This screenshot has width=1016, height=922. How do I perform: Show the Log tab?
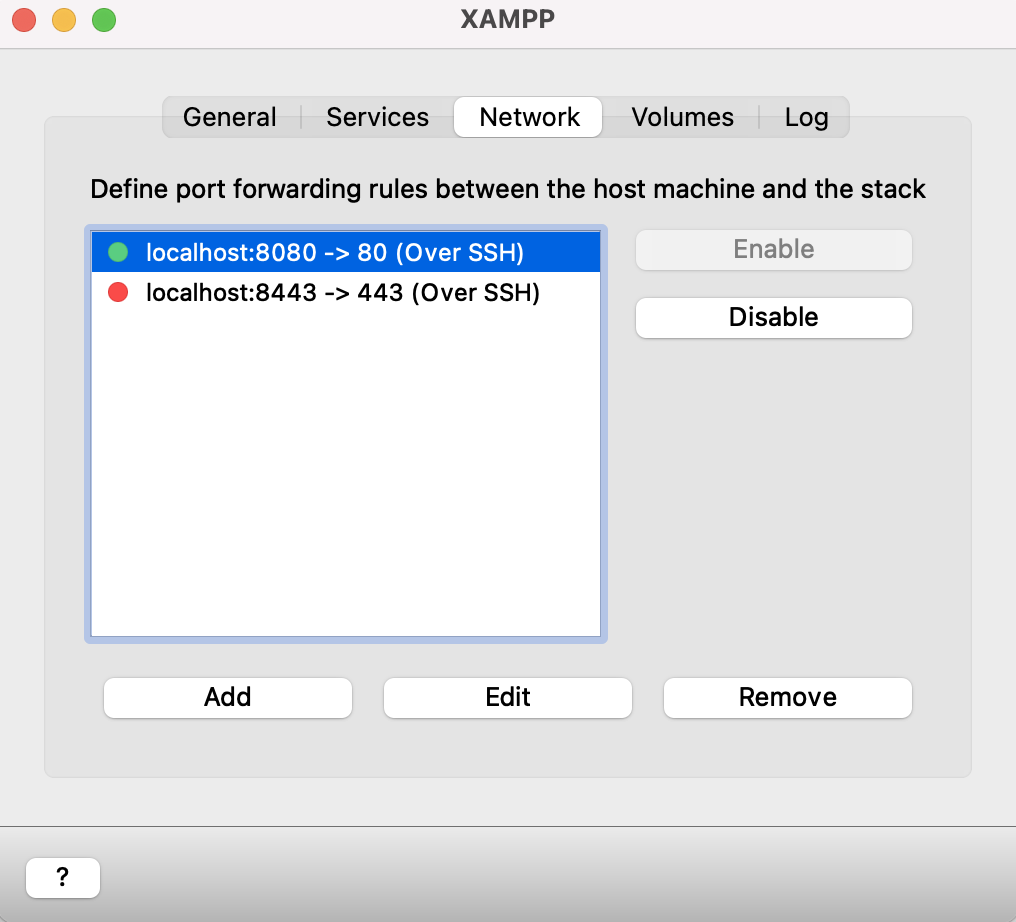point(806,117)
